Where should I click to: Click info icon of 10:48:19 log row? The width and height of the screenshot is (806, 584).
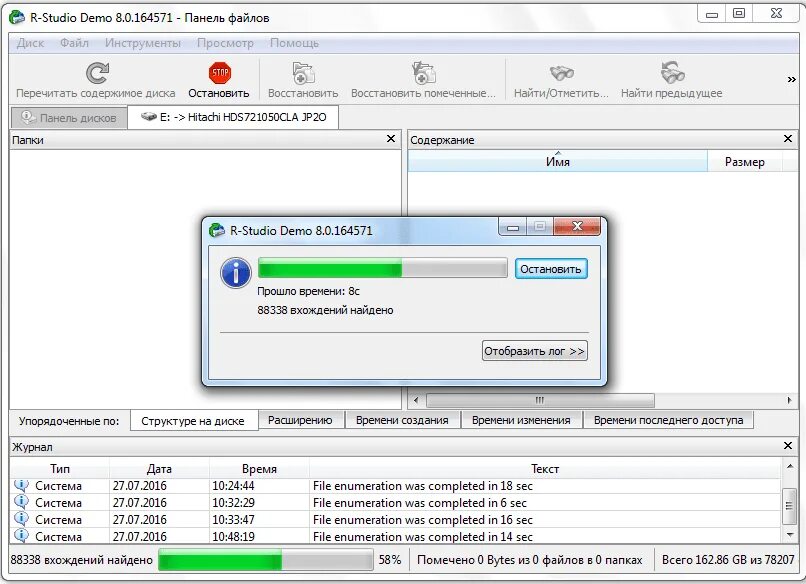[x=21, y=536]
